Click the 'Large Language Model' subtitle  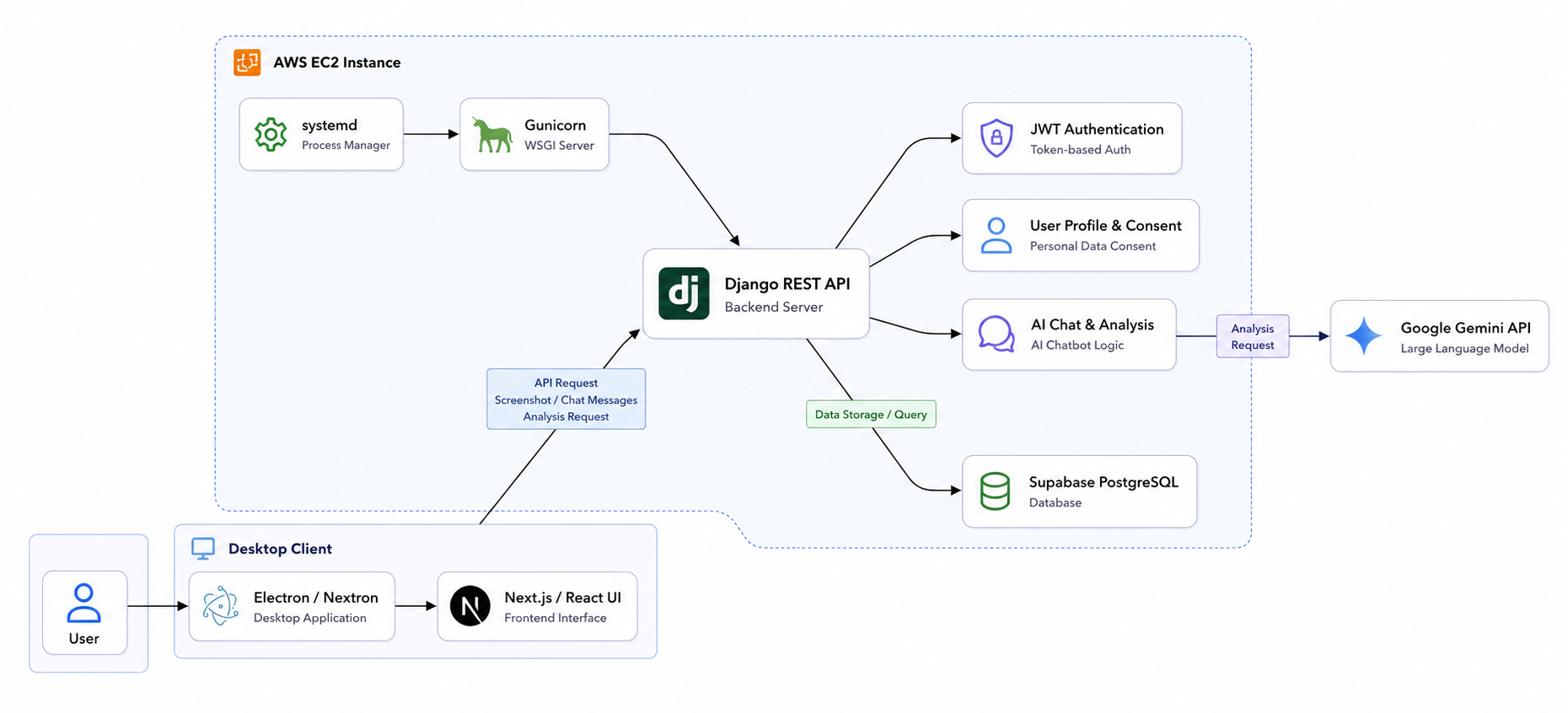coord(1464,348)
